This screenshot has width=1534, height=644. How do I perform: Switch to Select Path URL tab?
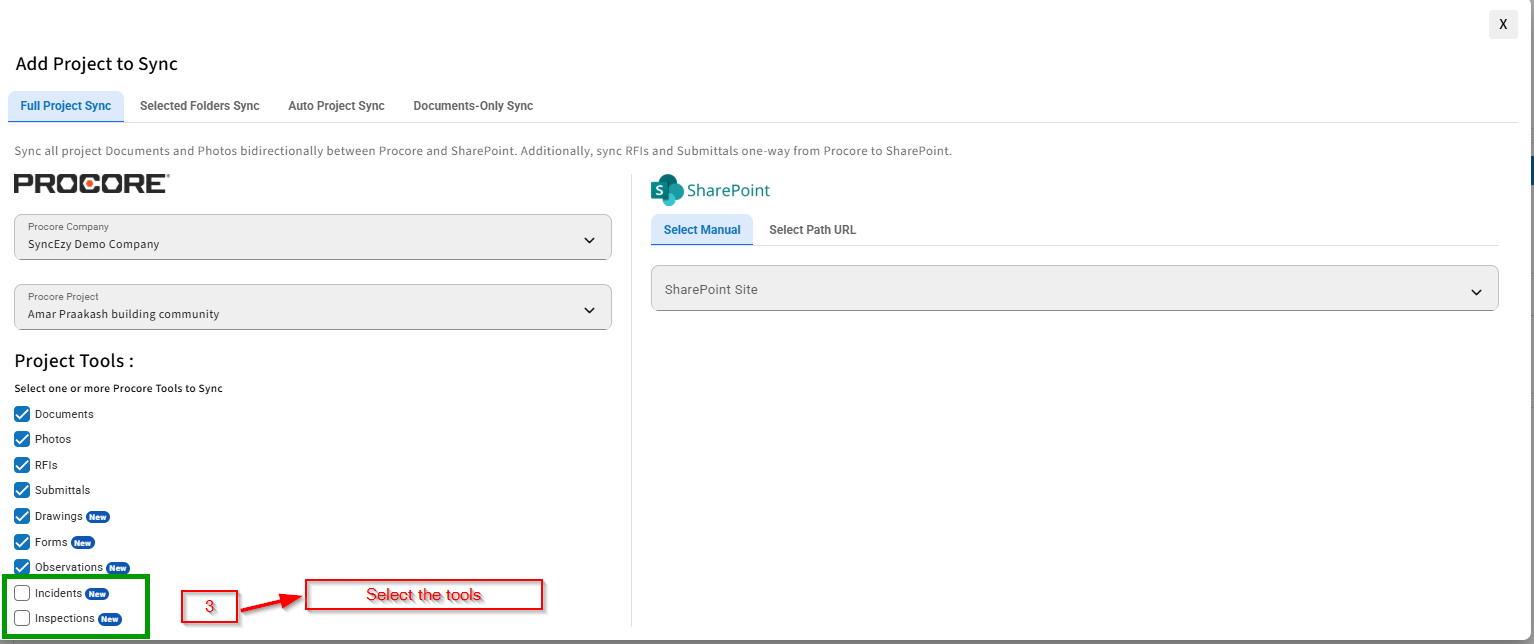pos(812,230)
